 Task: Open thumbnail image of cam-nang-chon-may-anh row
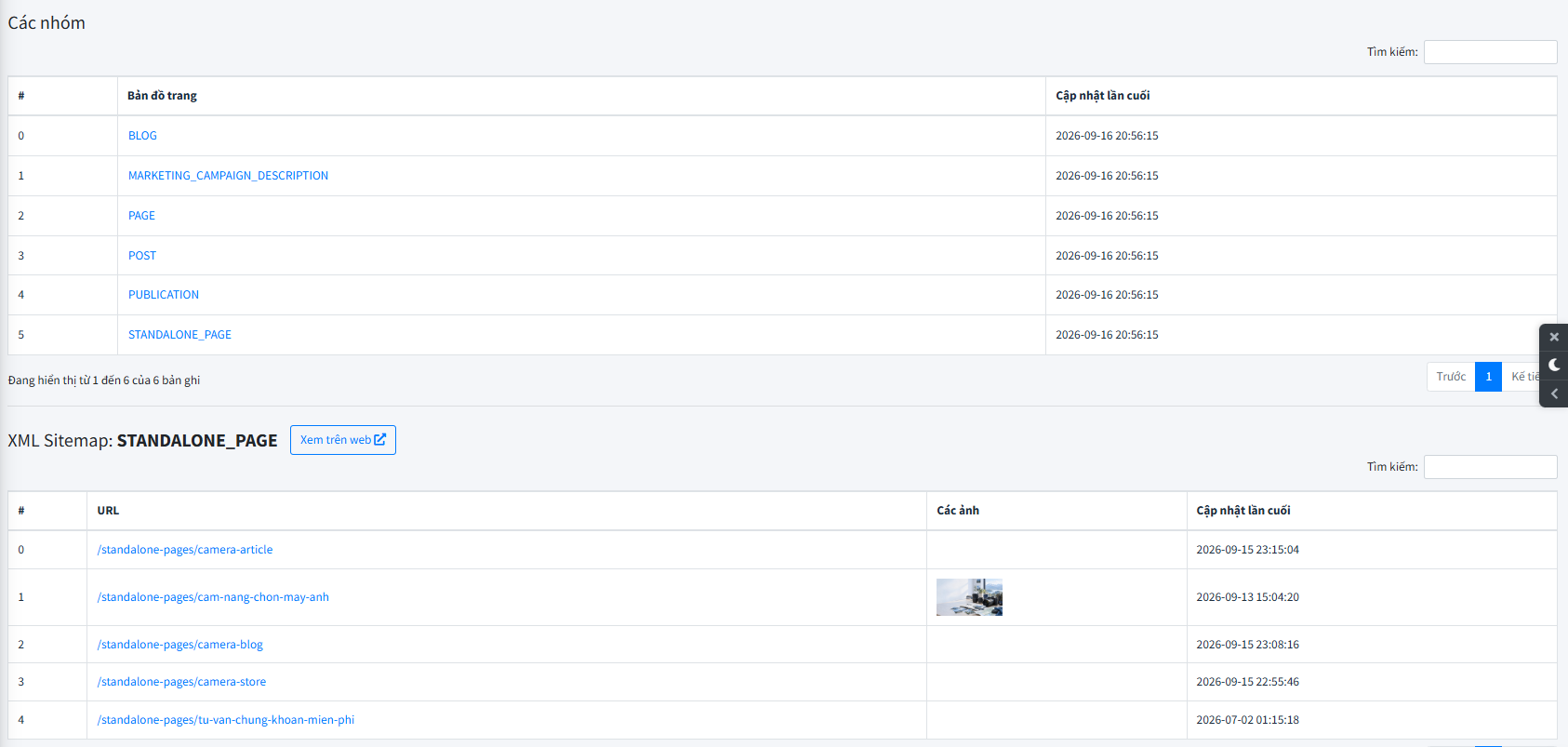tap(969, 597)
